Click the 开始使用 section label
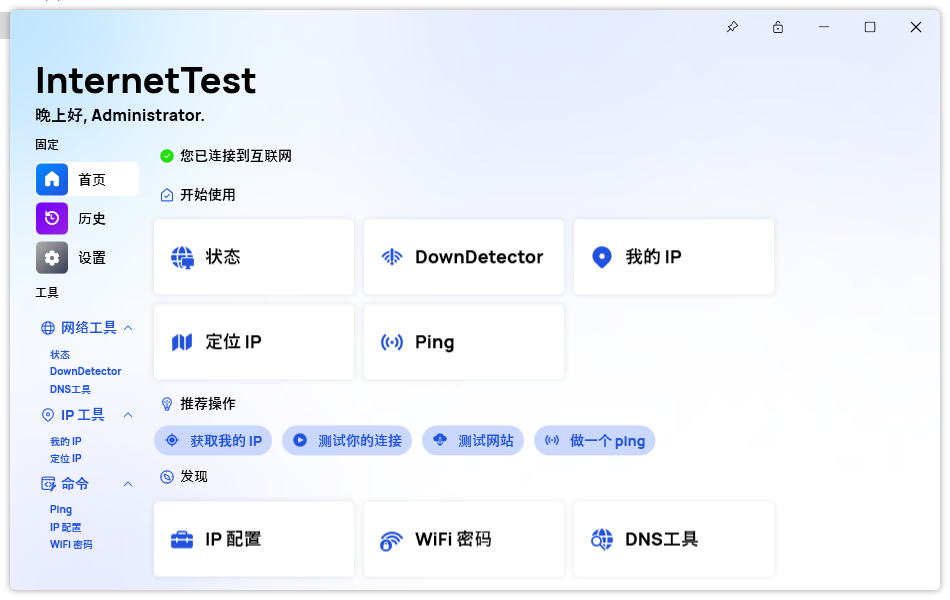Image resolution: width=950 pixels, height=600 pixels. 208,195
